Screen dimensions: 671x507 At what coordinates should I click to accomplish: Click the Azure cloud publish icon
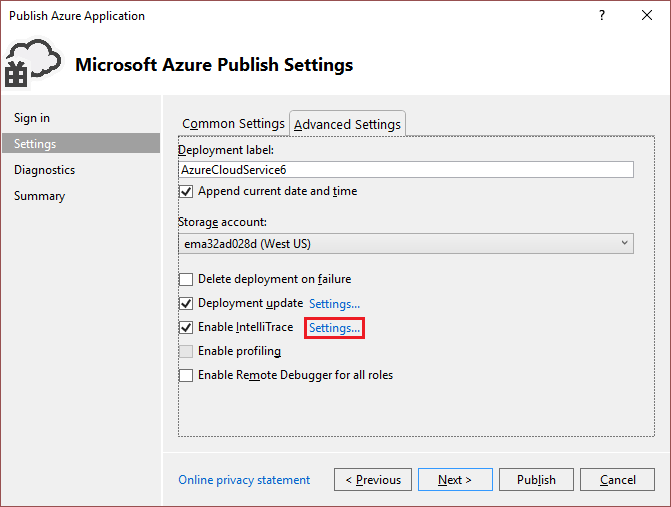33,63
